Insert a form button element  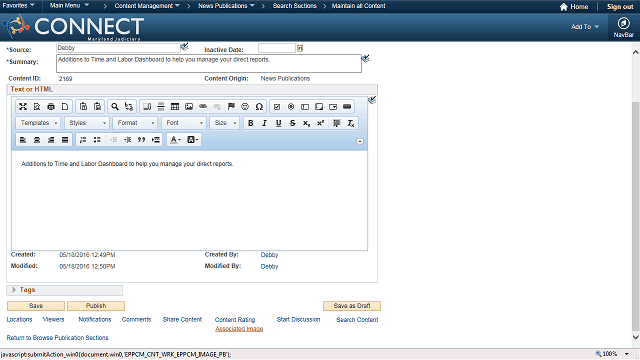(347, 107)
